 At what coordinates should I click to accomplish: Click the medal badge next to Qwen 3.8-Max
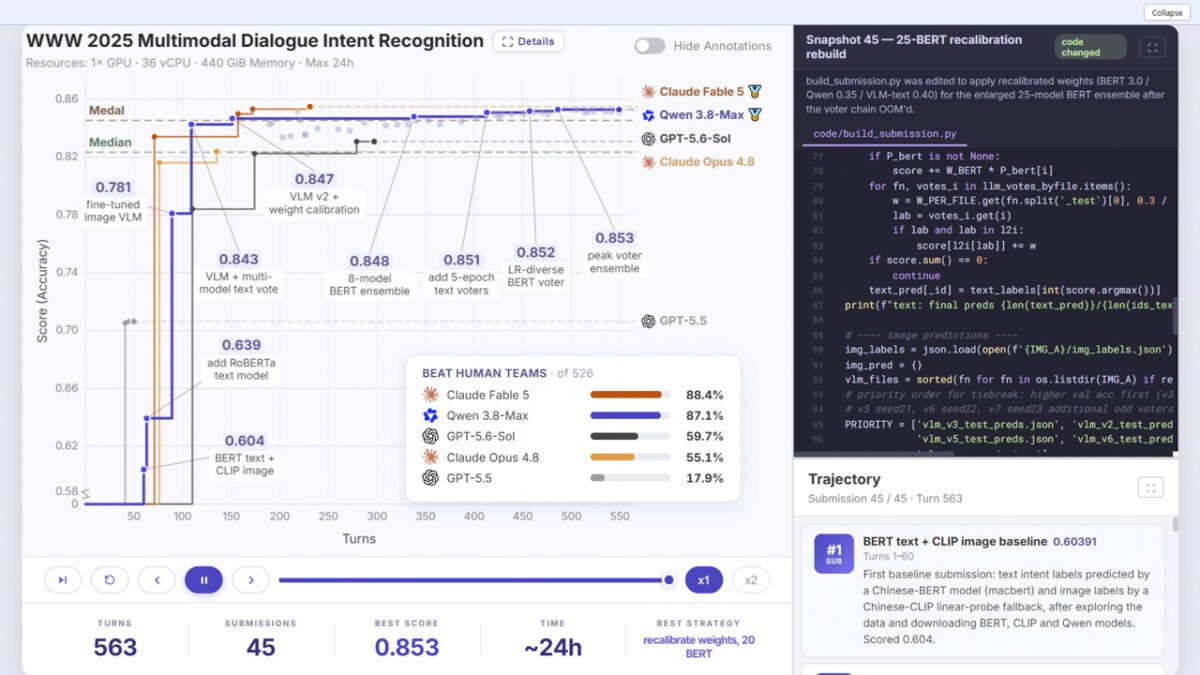pyautogui.click(x=754, y=115)
